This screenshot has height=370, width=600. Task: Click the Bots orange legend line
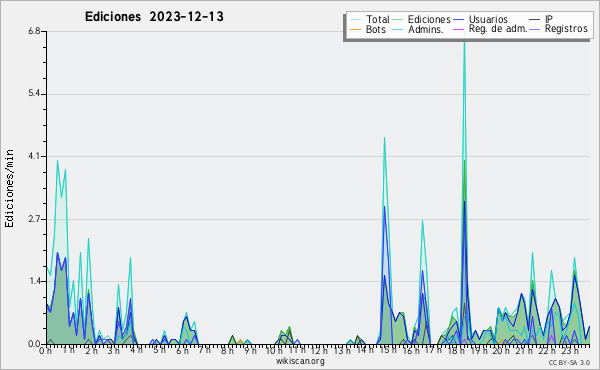pos(355,29)
